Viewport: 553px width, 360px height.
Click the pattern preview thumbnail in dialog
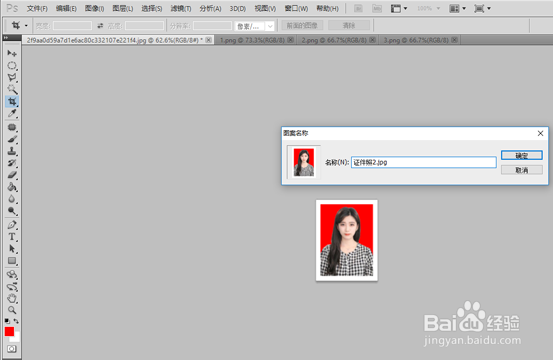coord(304,162)
